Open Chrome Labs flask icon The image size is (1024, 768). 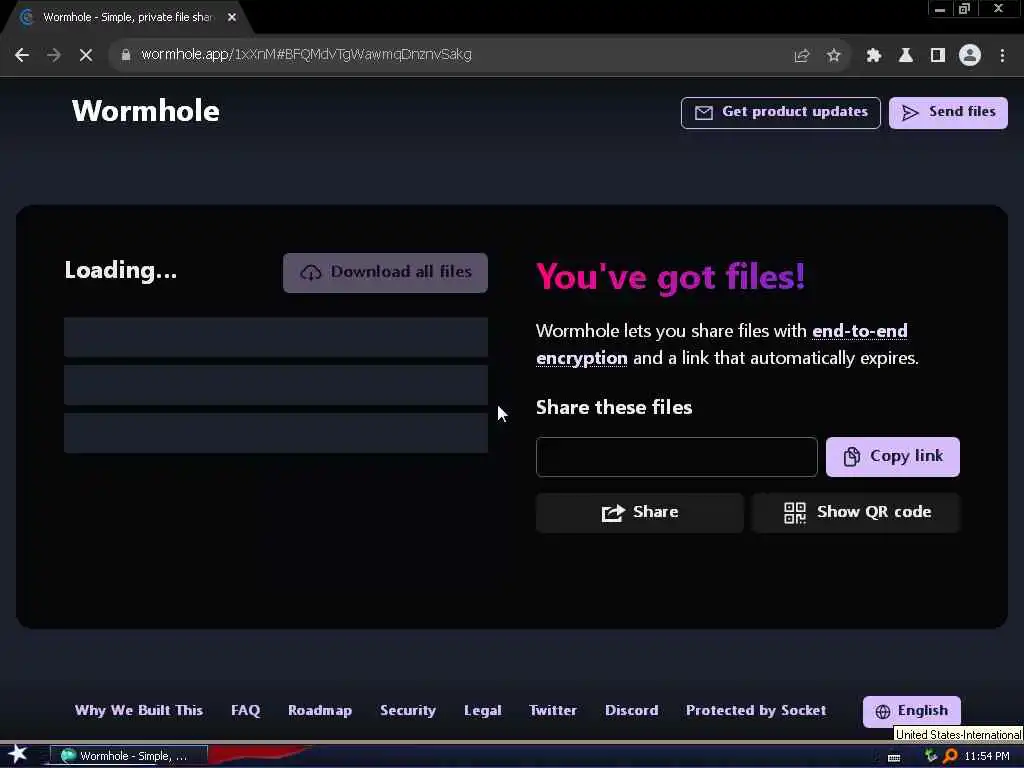(906, 56)
